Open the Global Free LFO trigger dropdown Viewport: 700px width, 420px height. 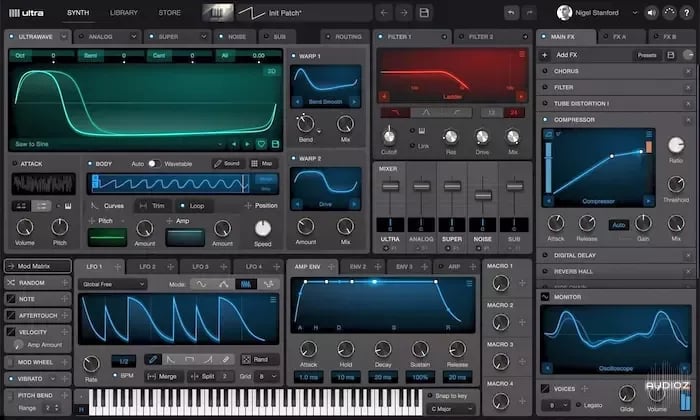pos(112,284)
